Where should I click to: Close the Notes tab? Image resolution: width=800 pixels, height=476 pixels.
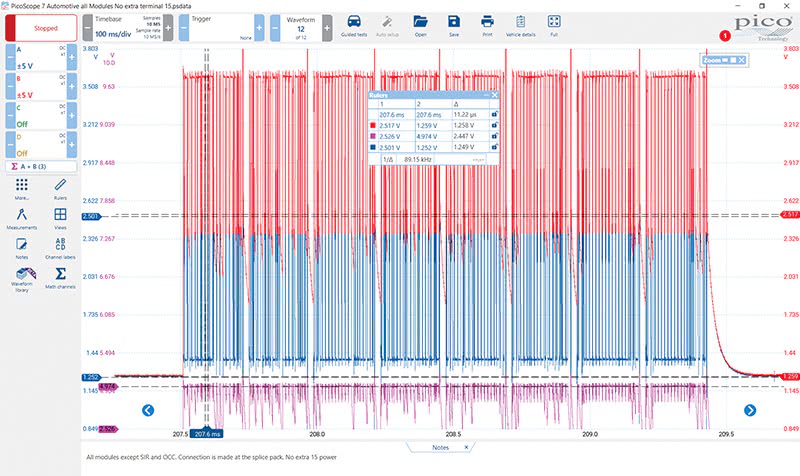[x=466, y=447]
